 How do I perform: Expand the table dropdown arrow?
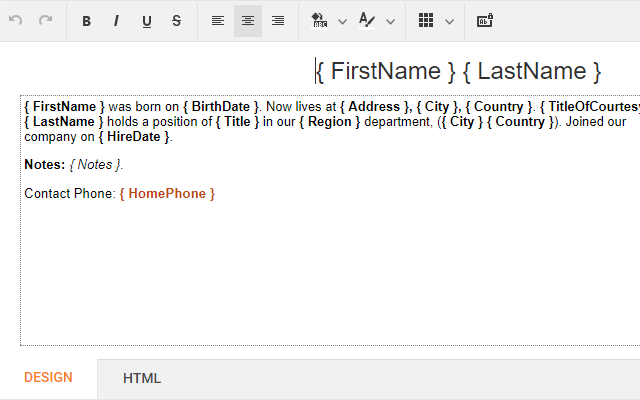tap(449, 21)
